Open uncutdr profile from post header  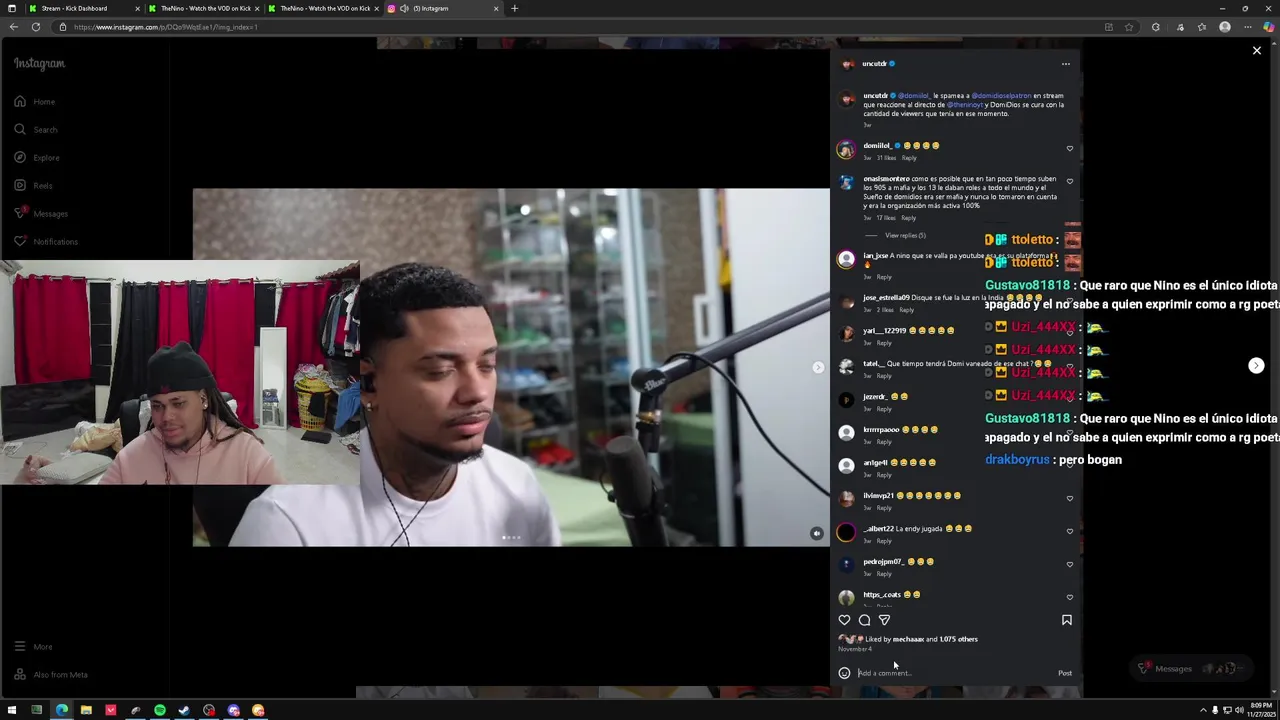874,64
